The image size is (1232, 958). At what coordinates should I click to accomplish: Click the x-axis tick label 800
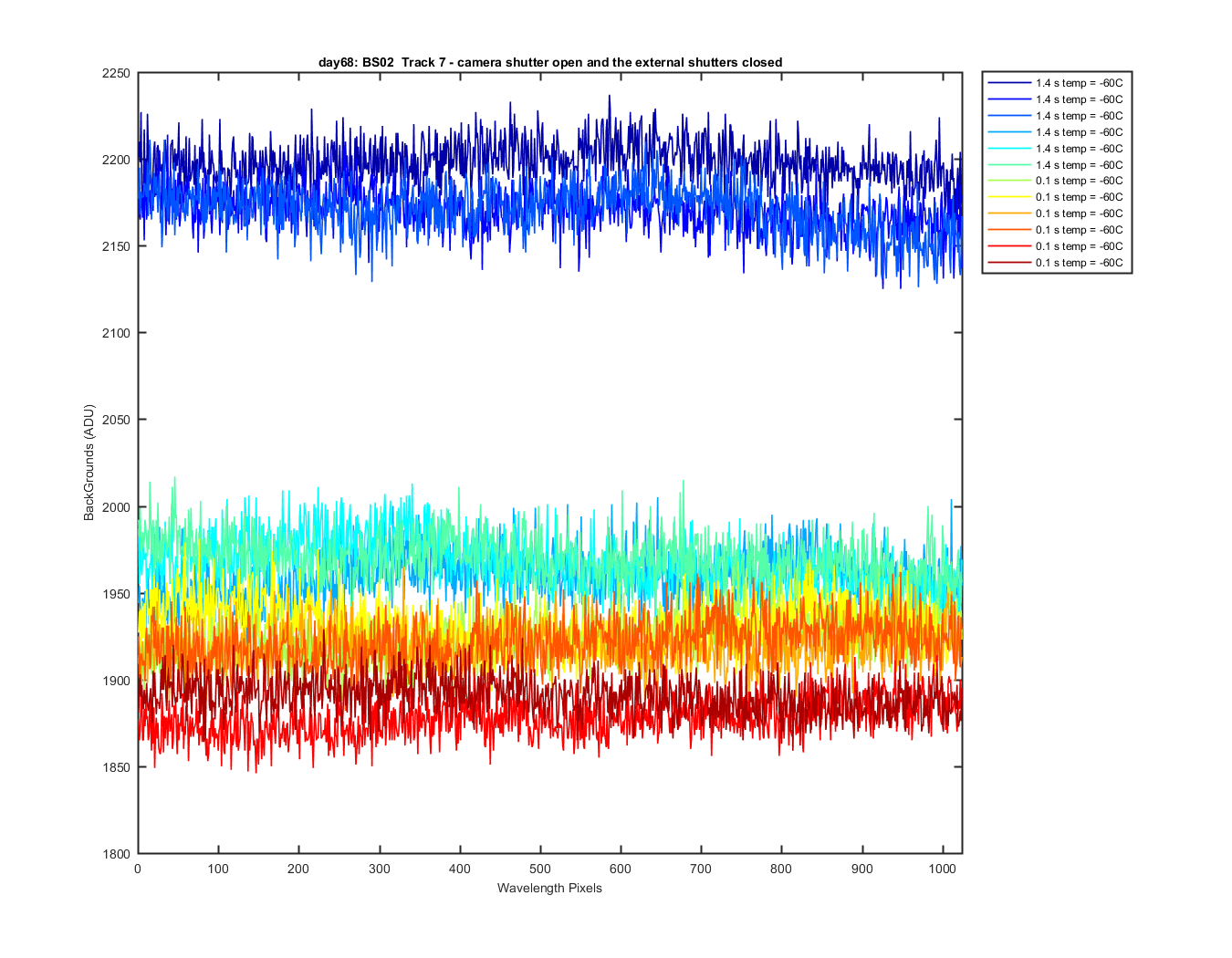pos(781,869)
